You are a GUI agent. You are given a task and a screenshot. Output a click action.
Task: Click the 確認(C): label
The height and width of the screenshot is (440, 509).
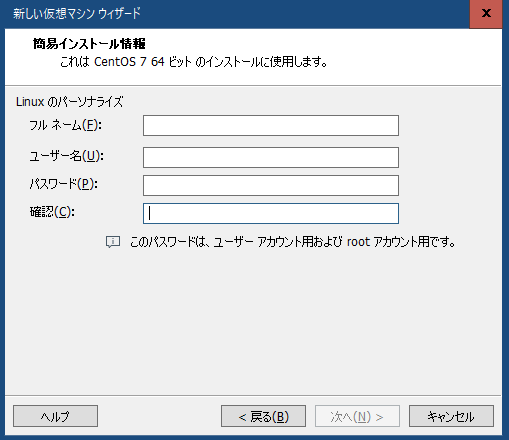click(x=52, y=212)
